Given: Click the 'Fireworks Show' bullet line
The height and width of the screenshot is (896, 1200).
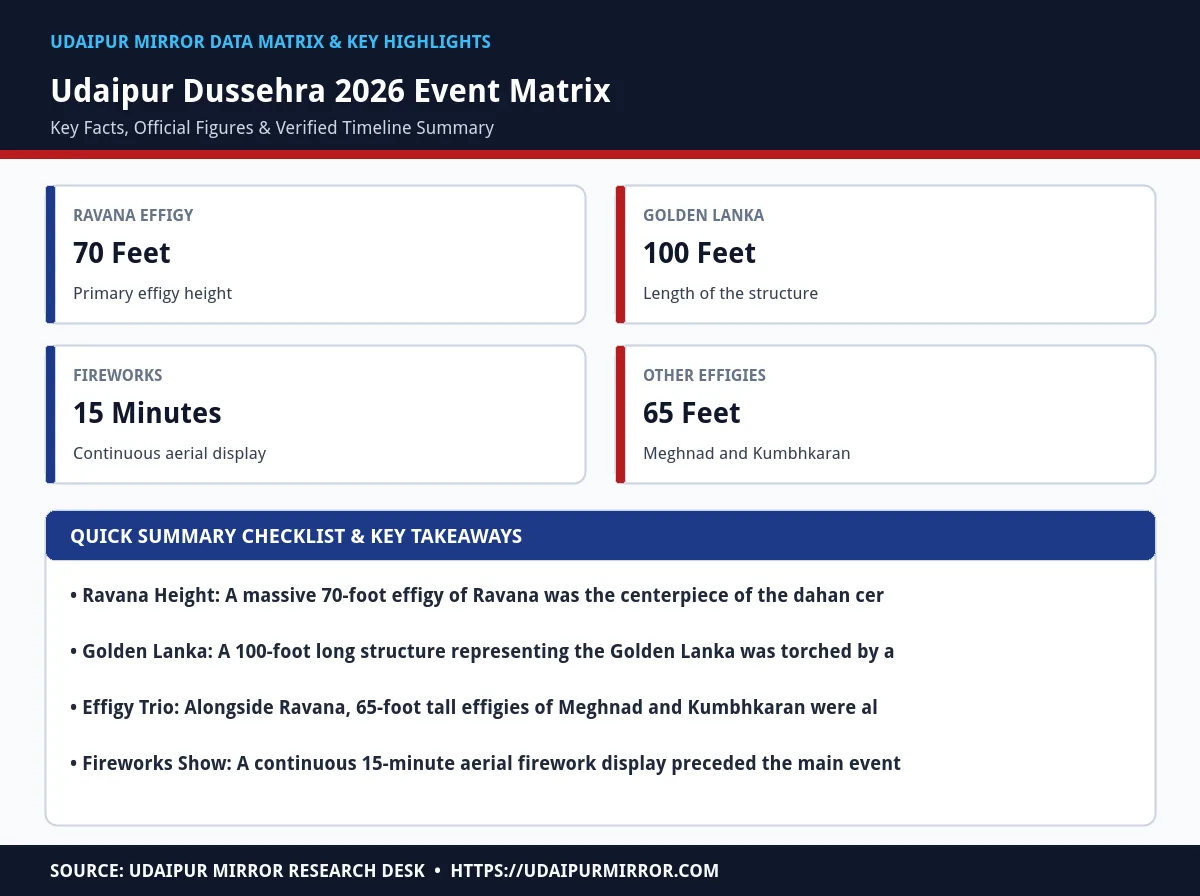Looking at the screenshot, I should pyautogui.click(x=485, y=763).
